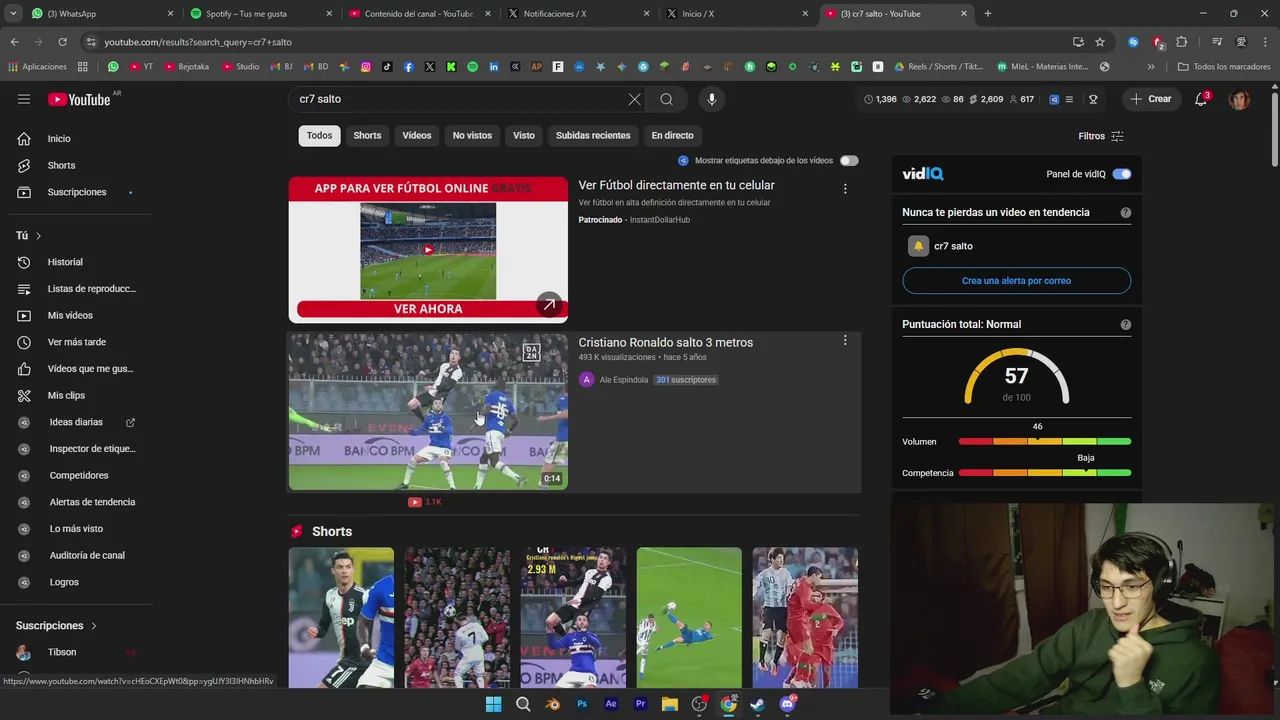Select the Vídeos filter chip
Screen dimensions: 1280x720
pyautogui.click(x=417, y=135)
